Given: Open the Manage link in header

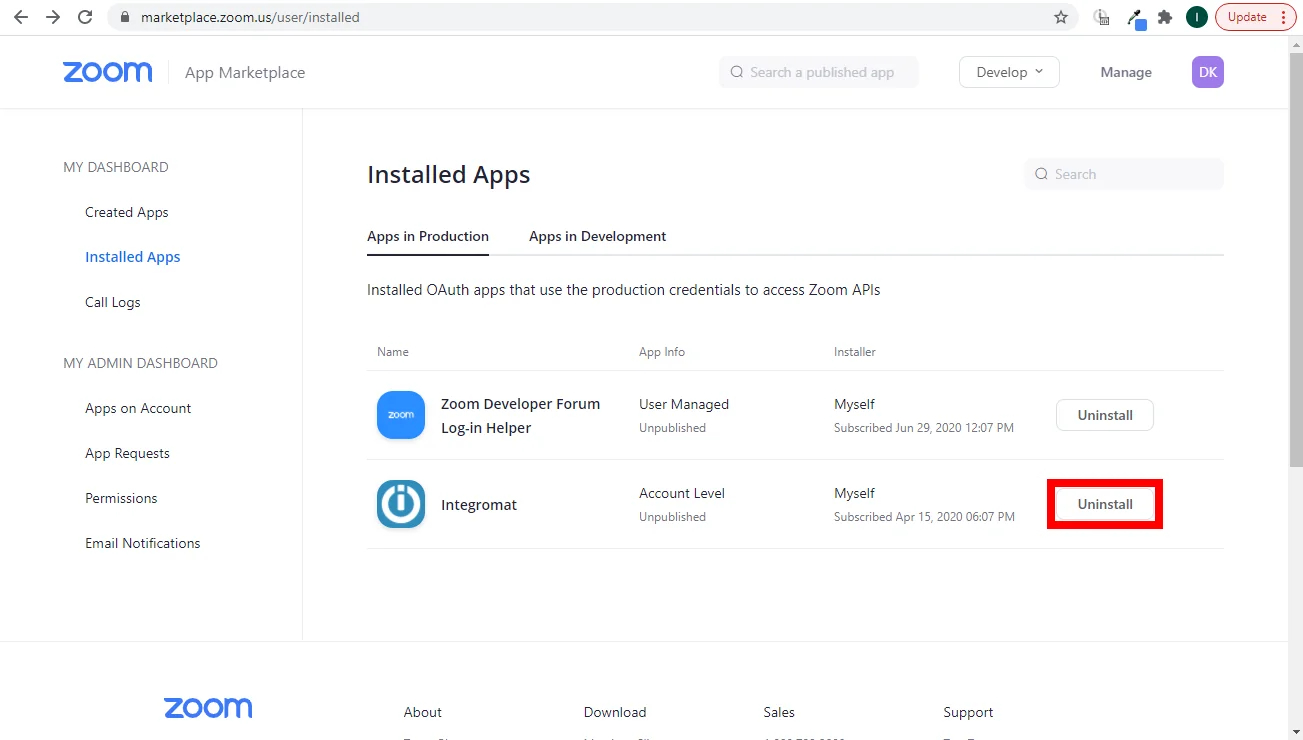Looking at the screenshot, I should click(x=1126, y=72).
